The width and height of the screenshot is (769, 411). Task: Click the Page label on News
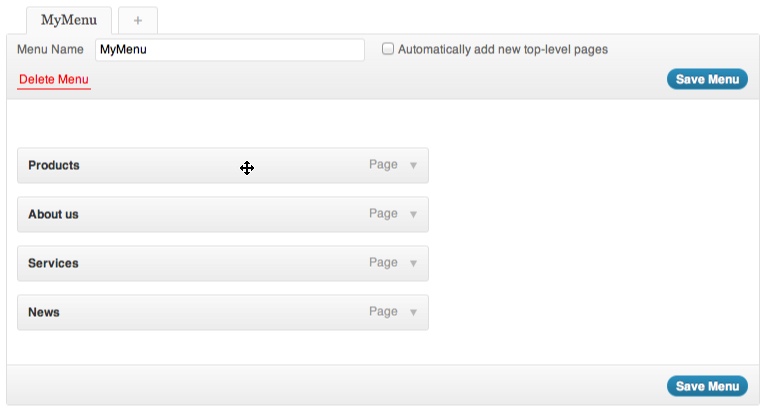(383, 312)
